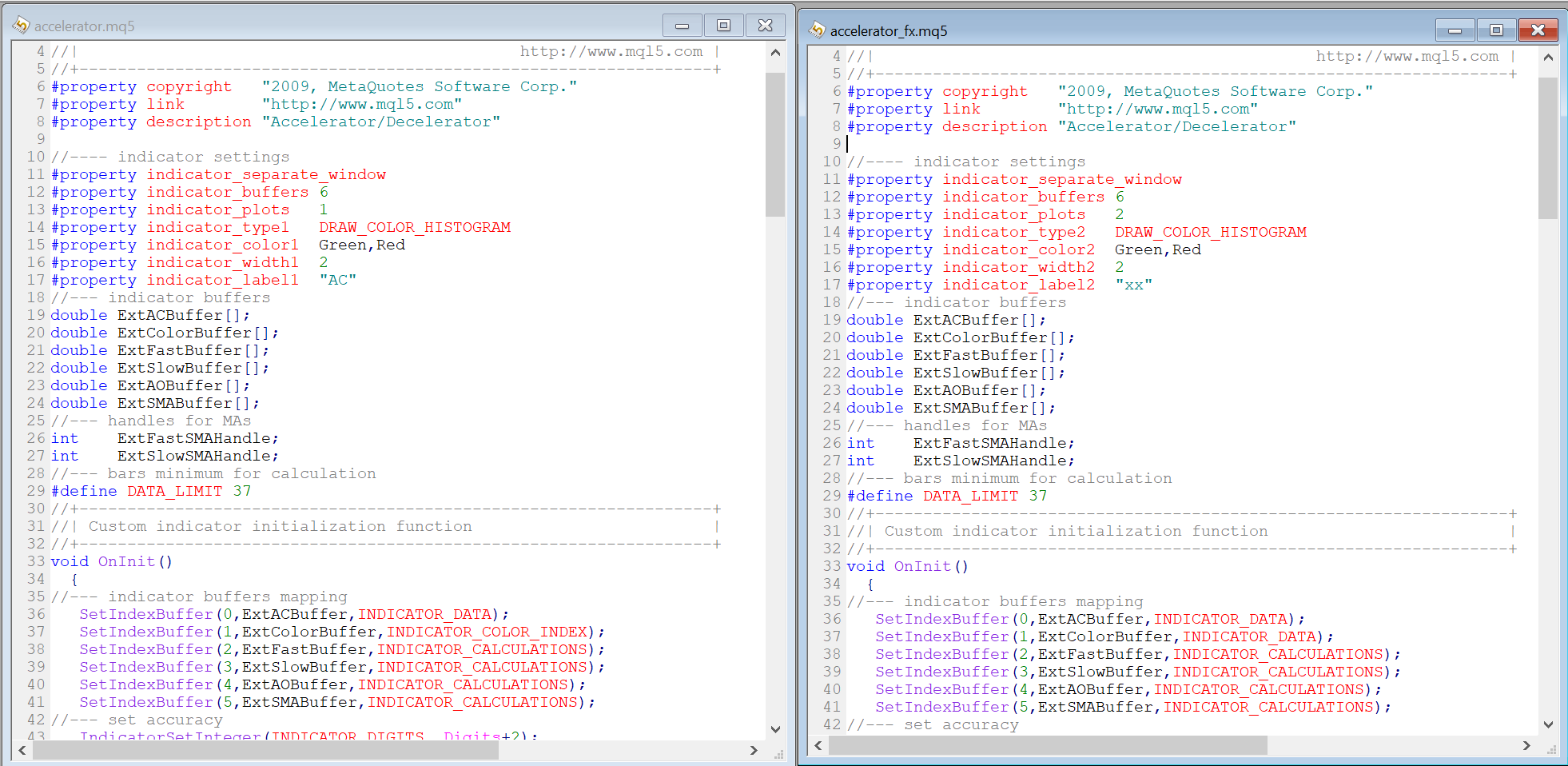Click indicator_width1 in accelerator.mq5 window
Image resolution: width=1568 pixels, height=766 pixels.
[222, 262]
